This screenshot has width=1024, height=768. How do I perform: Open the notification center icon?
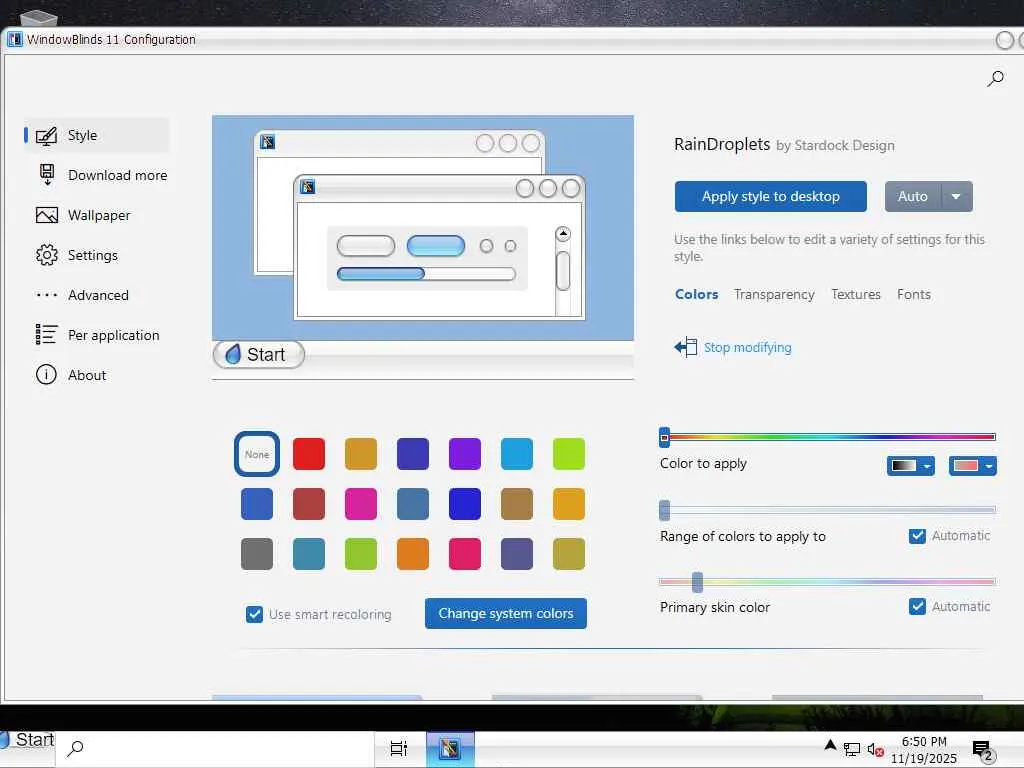[983, 750]
